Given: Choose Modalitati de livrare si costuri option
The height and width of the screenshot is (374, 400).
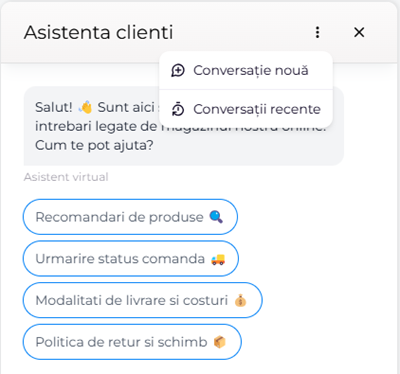Looking at the screenshot, I should (143, 300).
